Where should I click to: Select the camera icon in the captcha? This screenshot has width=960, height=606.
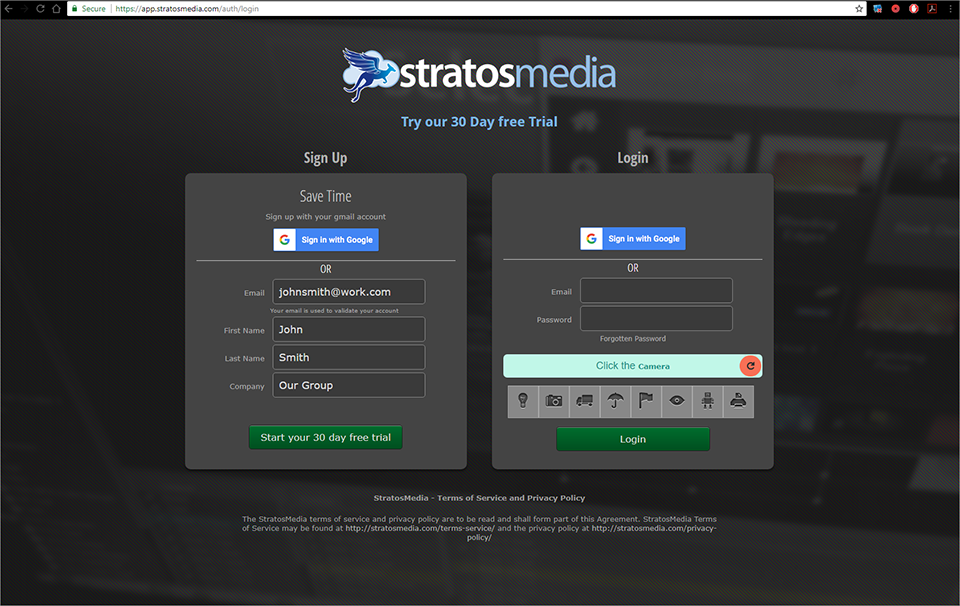(x=553, y=401)
